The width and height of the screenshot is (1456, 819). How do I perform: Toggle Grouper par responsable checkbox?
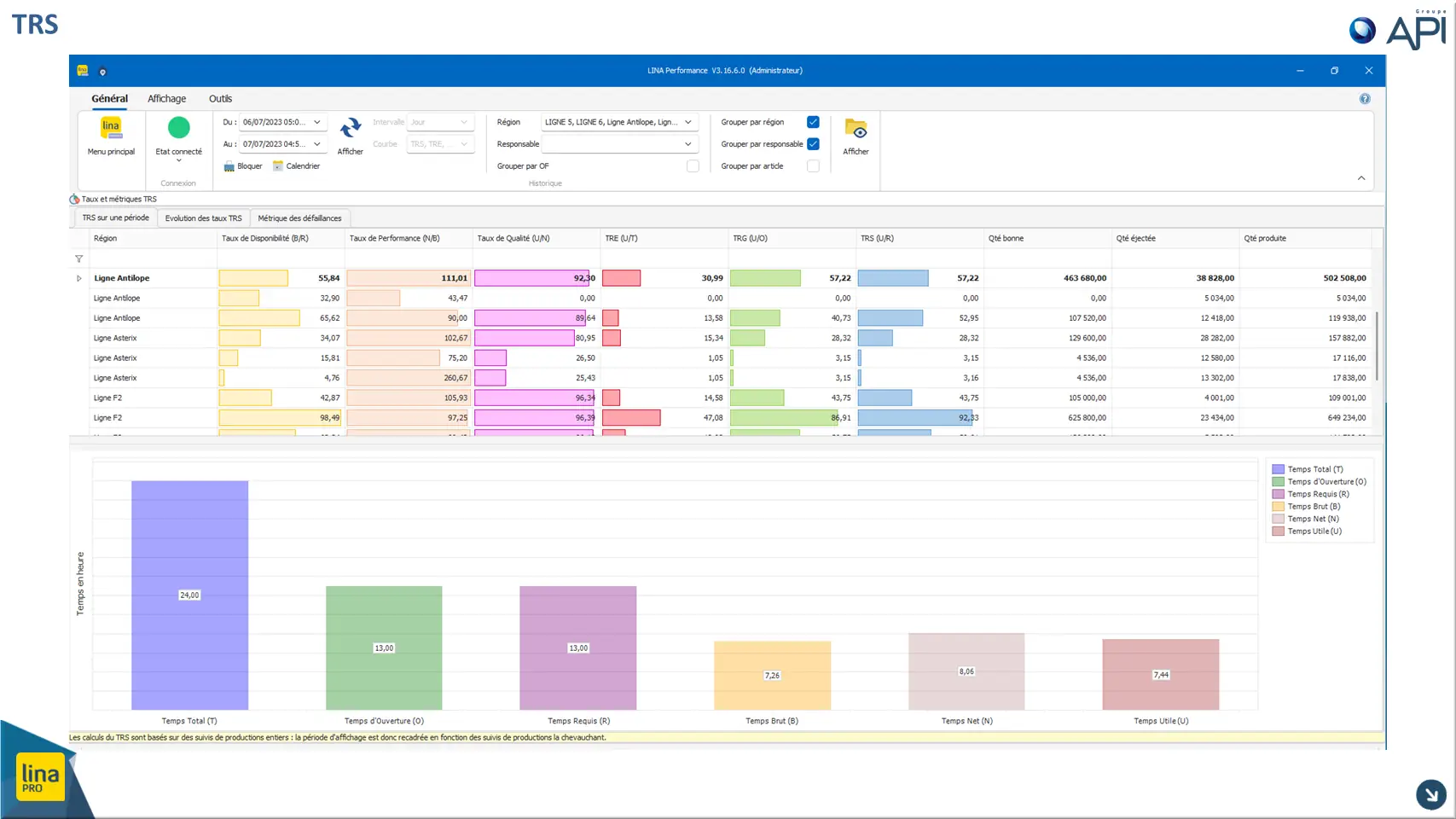point(813,144)
